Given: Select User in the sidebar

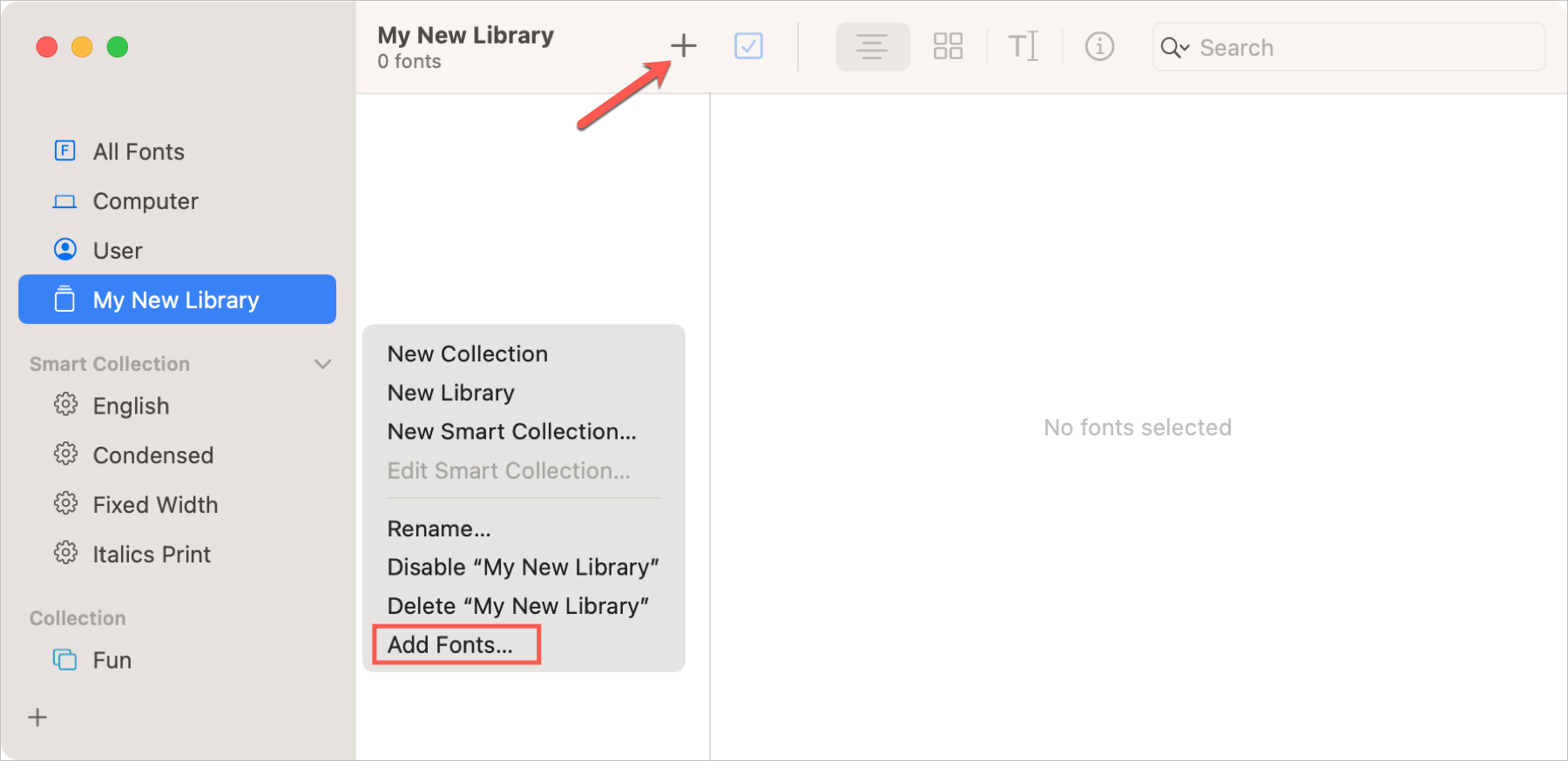Looking at the screenshot, I should click(177, 251).
